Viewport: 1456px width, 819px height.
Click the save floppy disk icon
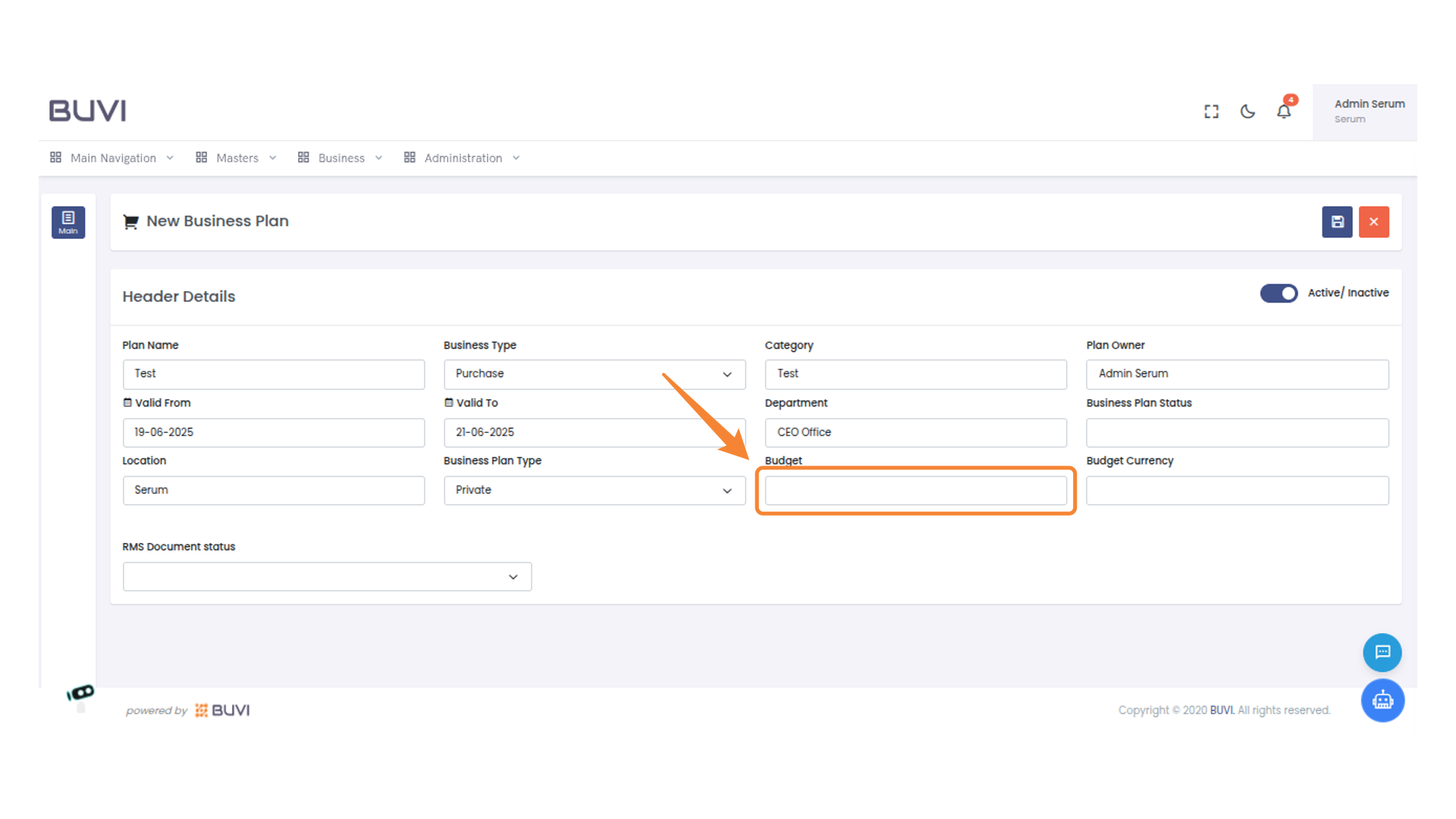1337,222
